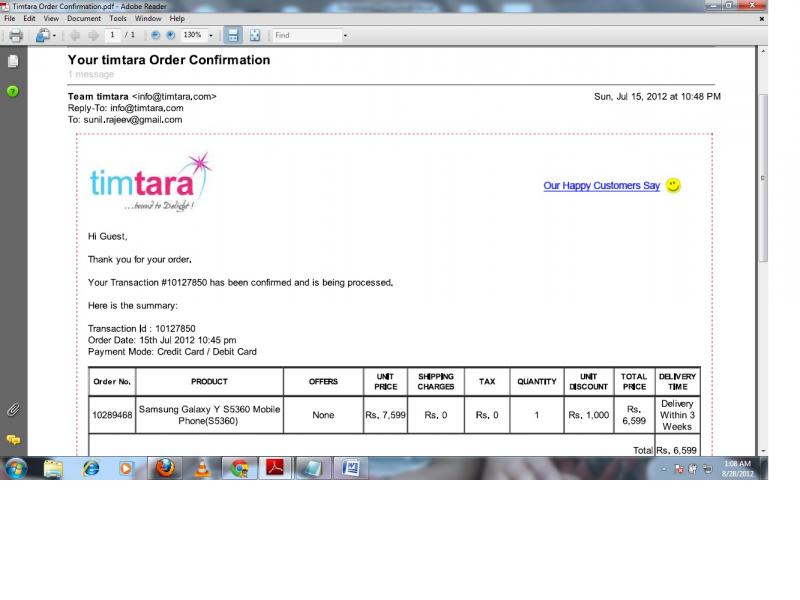The height and width of the screenshot is (600, 800).
Task: Open the collaborate icon's dropdown arrow
Action: click(54, 35)
